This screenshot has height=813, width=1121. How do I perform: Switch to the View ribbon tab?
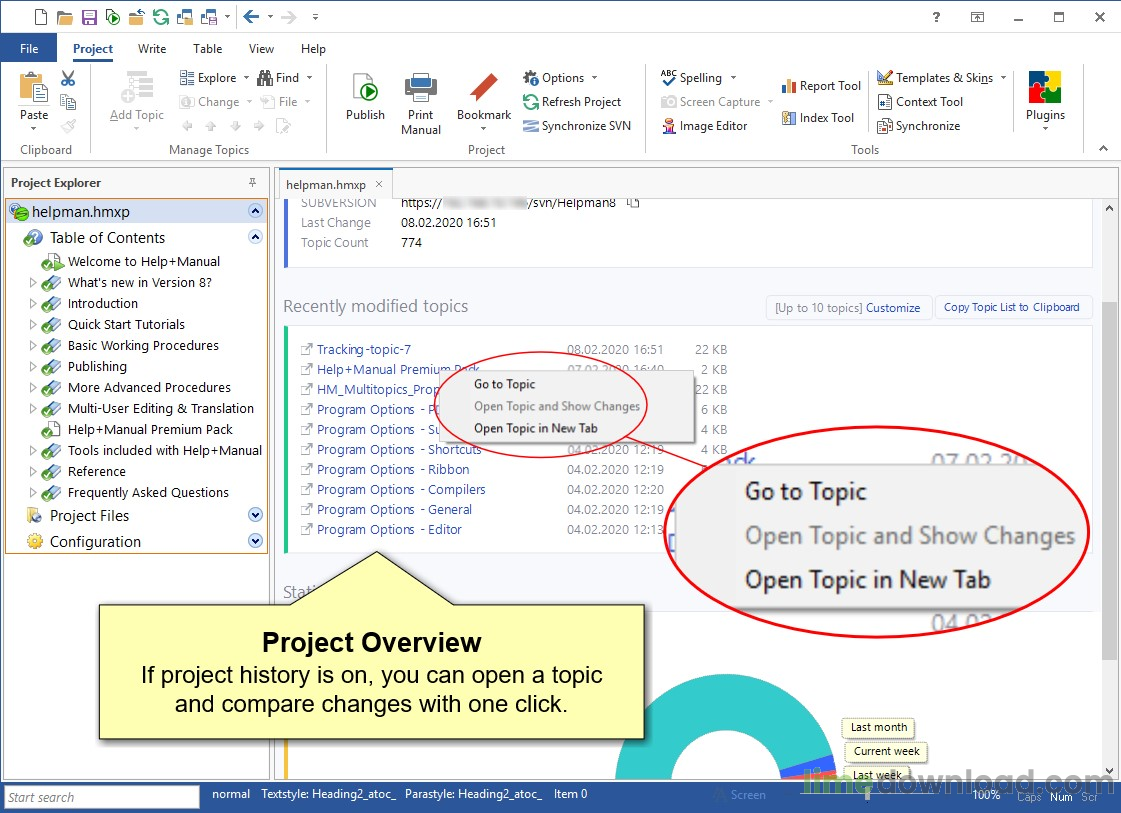pyautogui.click(x=261, y=49)
